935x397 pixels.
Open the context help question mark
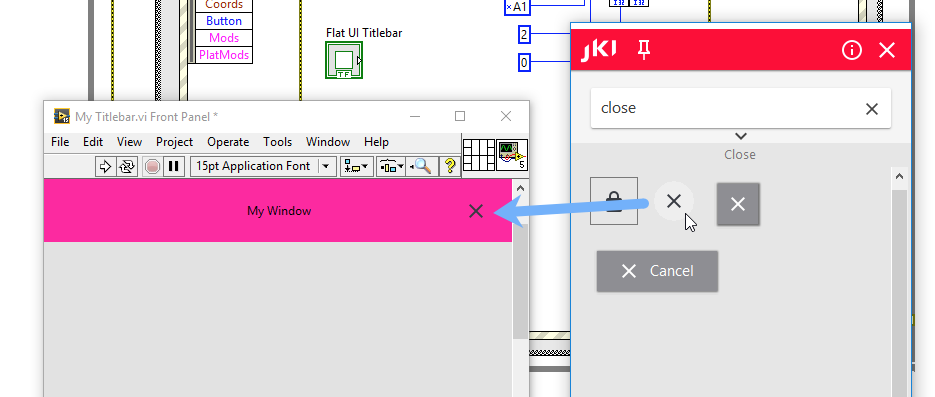coord(450,166)
